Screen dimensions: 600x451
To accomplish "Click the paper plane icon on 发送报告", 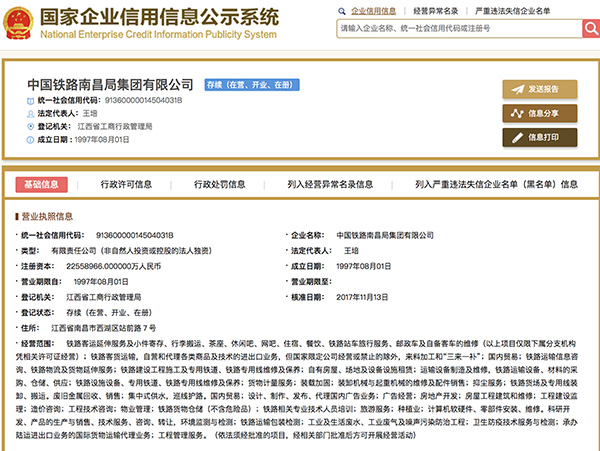I will [x=518, y=90].
